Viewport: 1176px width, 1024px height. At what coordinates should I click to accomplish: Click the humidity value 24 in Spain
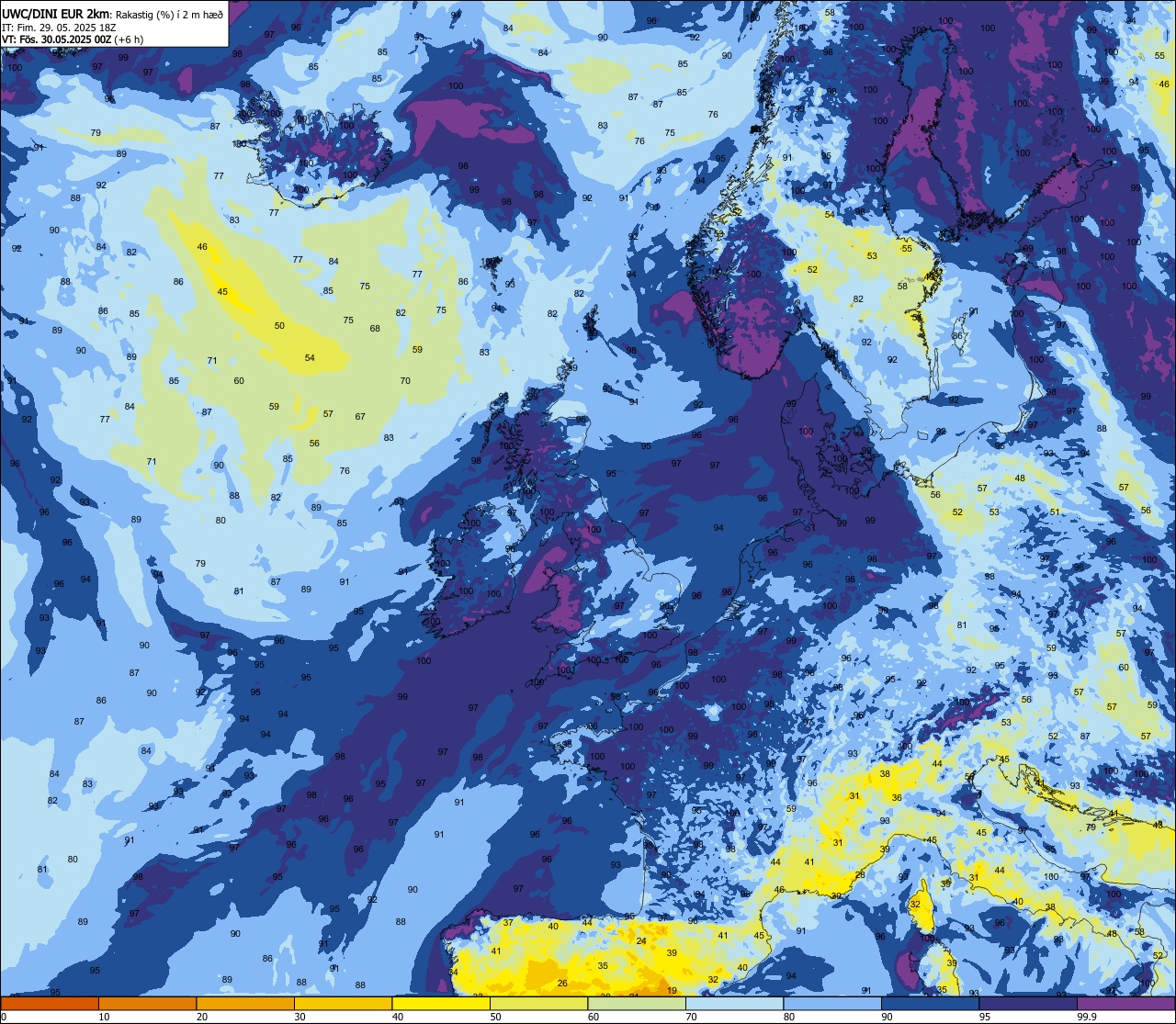pos(641,941)
